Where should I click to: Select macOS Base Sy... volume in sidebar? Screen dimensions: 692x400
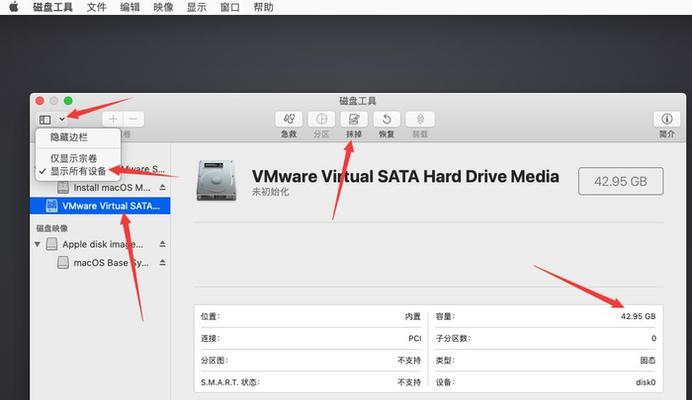(111, 263)
